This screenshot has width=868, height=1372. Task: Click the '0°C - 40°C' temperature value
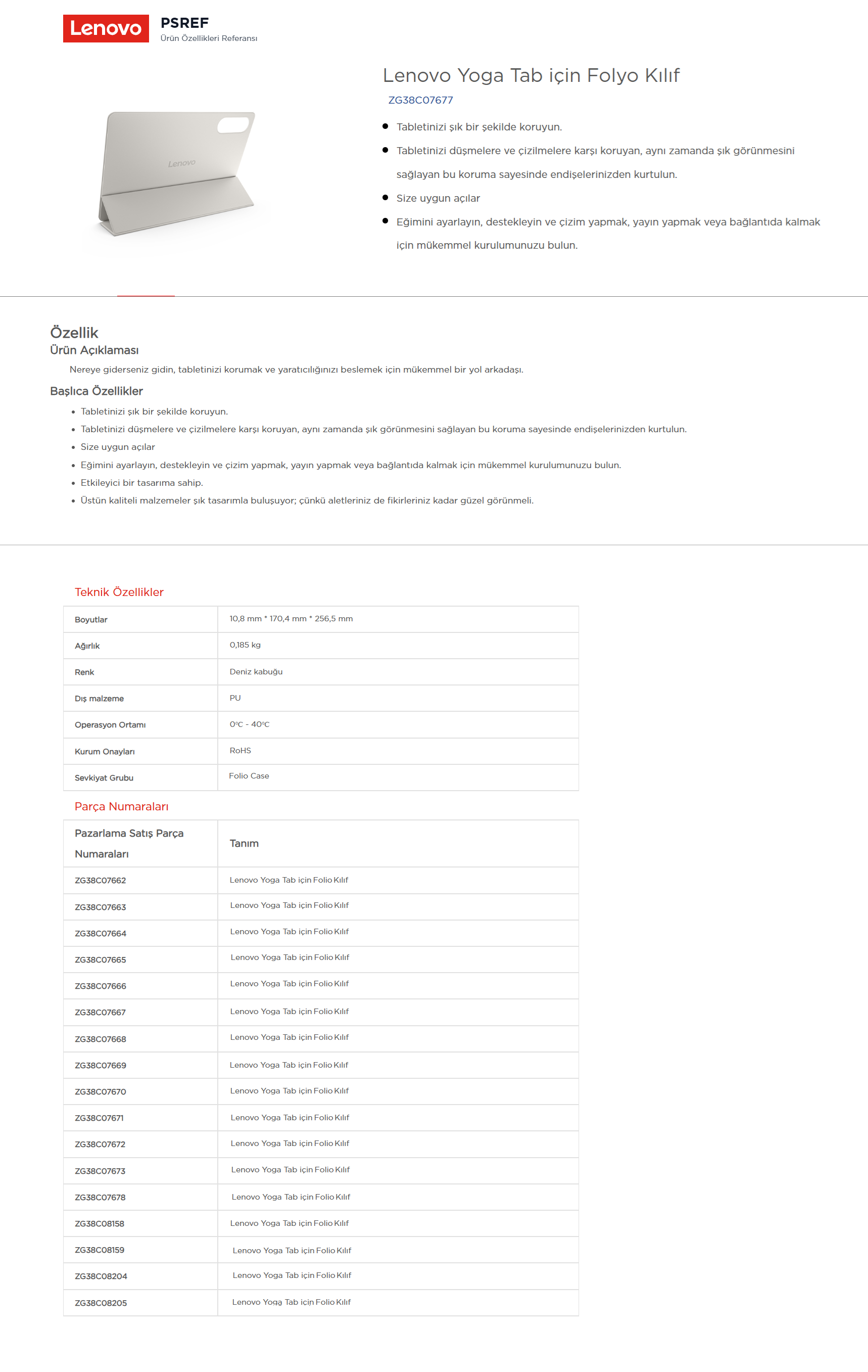250,724
